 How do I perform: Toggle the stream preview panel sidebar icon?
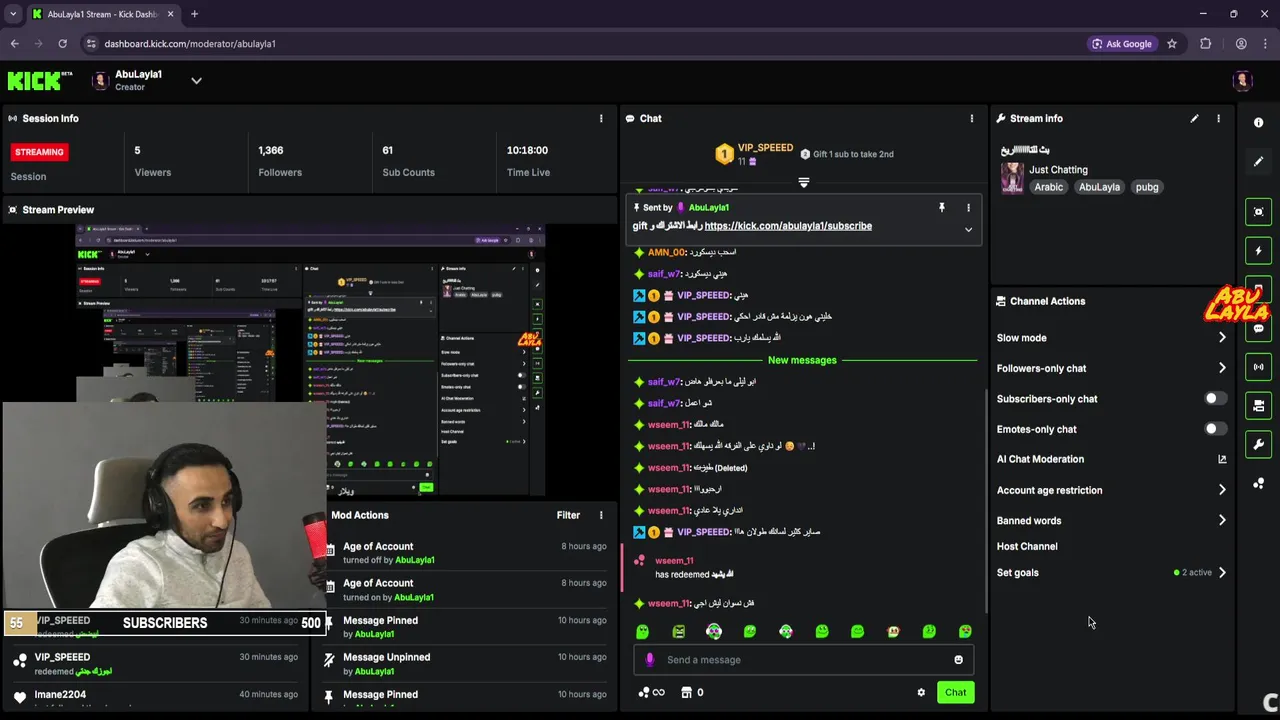coord(1258,211)
